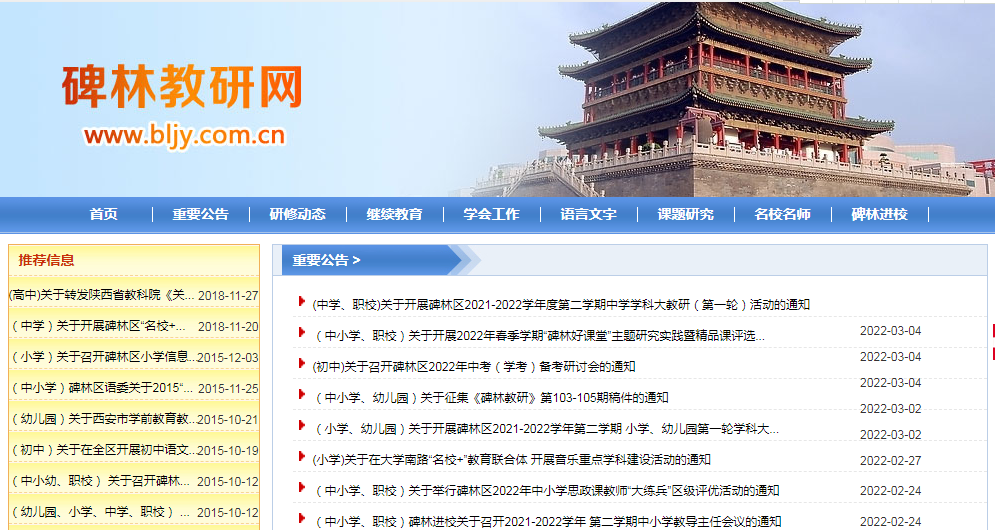Screen dimensions: 995x530
Task: Click red arrow bullet beside 中学学科大教研 notice
Action: (302, 301)
